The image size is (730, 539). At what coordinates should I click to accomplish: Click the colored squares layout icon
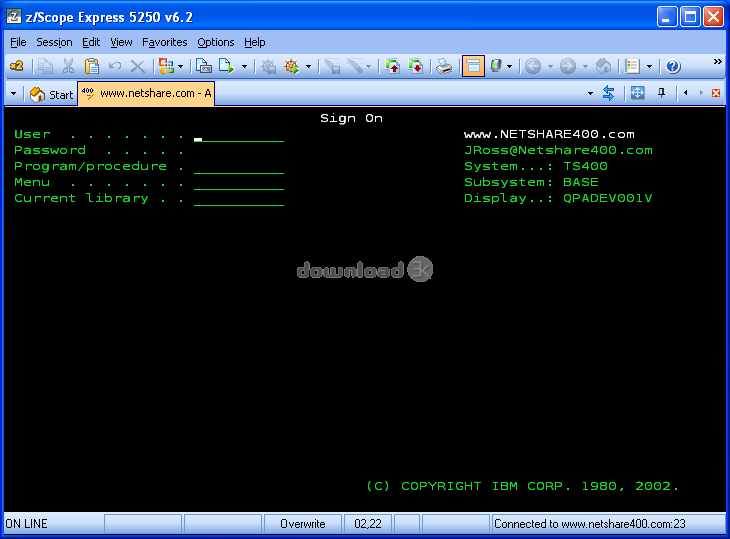pyautogui.click(x=166, y=66)
